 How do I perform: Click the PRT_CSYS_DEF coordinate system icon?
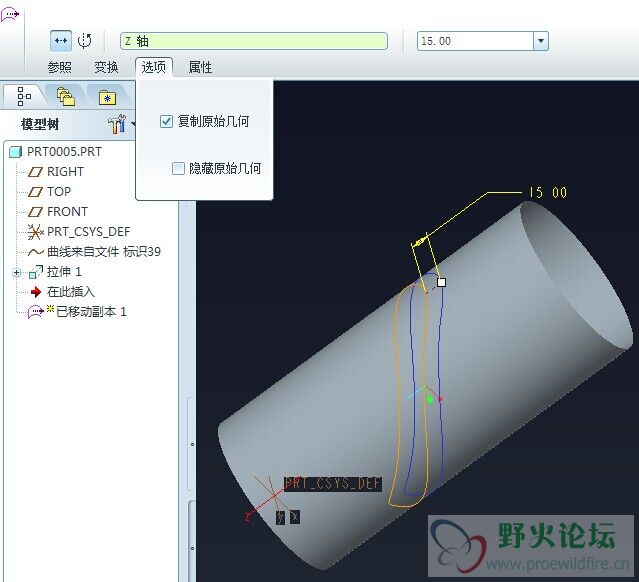click(35, 232)
